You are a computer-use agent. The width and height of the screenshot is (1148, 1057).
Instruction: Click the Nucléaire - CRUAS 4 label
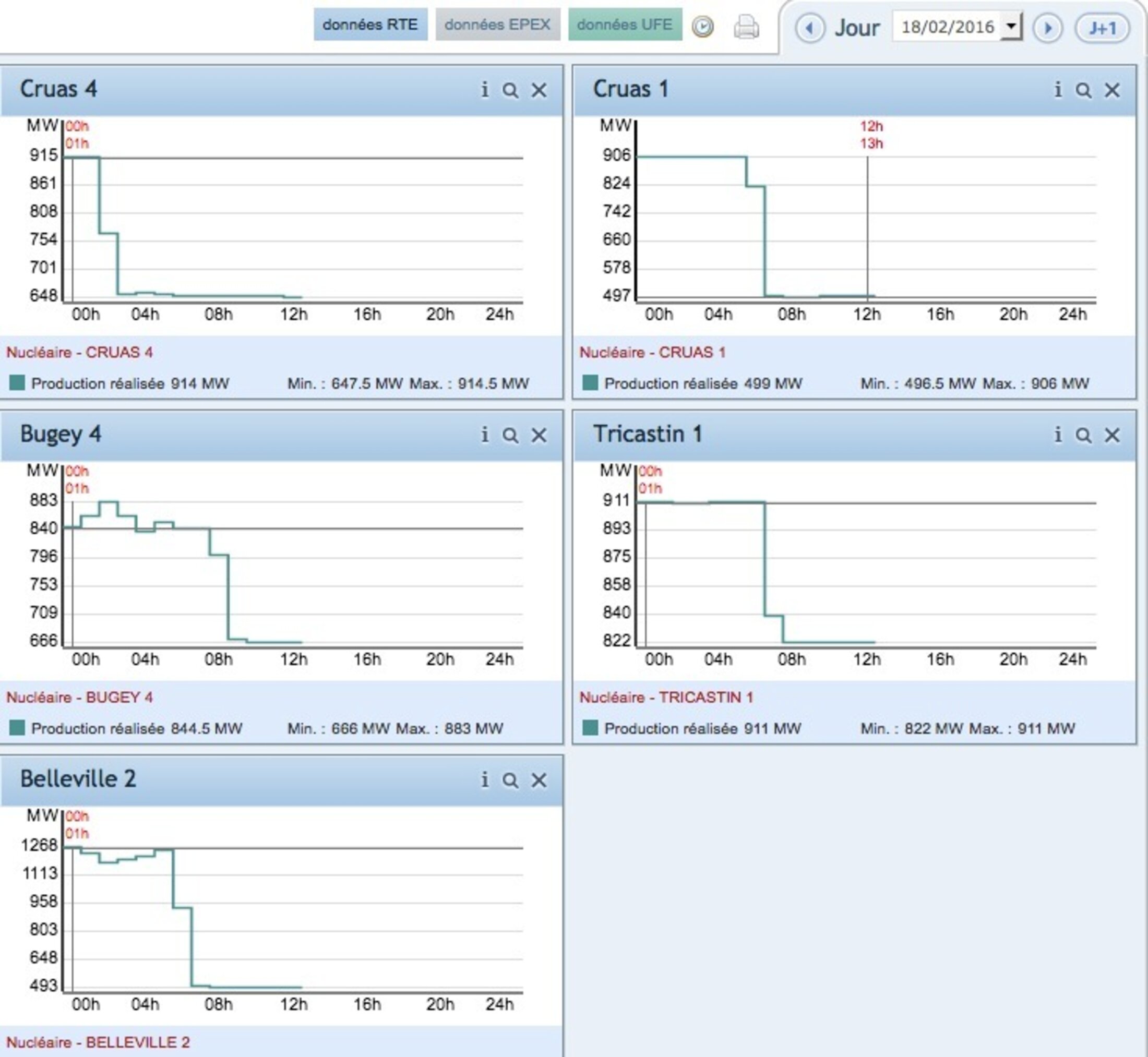(x=79, y=352)
